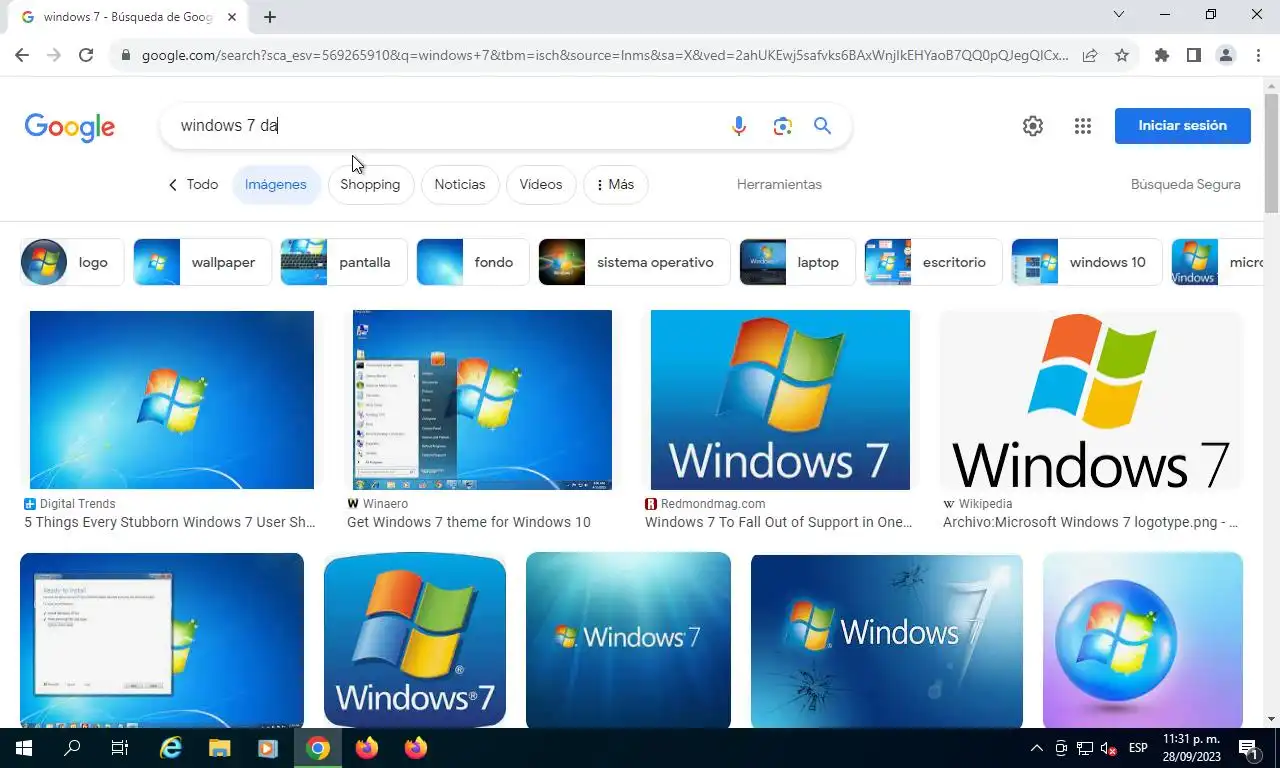The width and height of the screenshot is (1280, 768).
Task: Show hidden system tray icons
Action: [x=1036, y=748]
